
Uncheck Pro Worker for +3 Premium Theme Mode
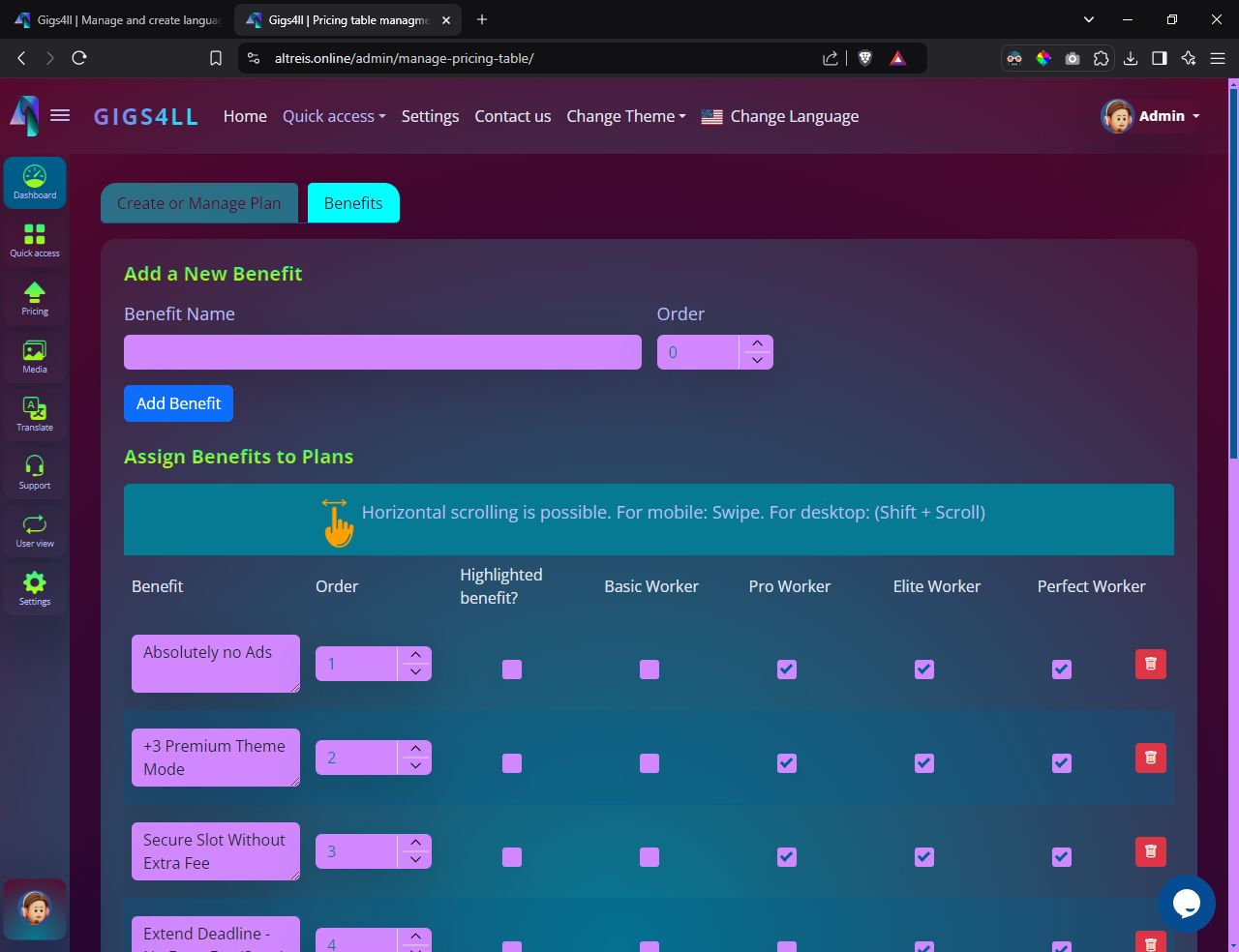tap(787, 763)
